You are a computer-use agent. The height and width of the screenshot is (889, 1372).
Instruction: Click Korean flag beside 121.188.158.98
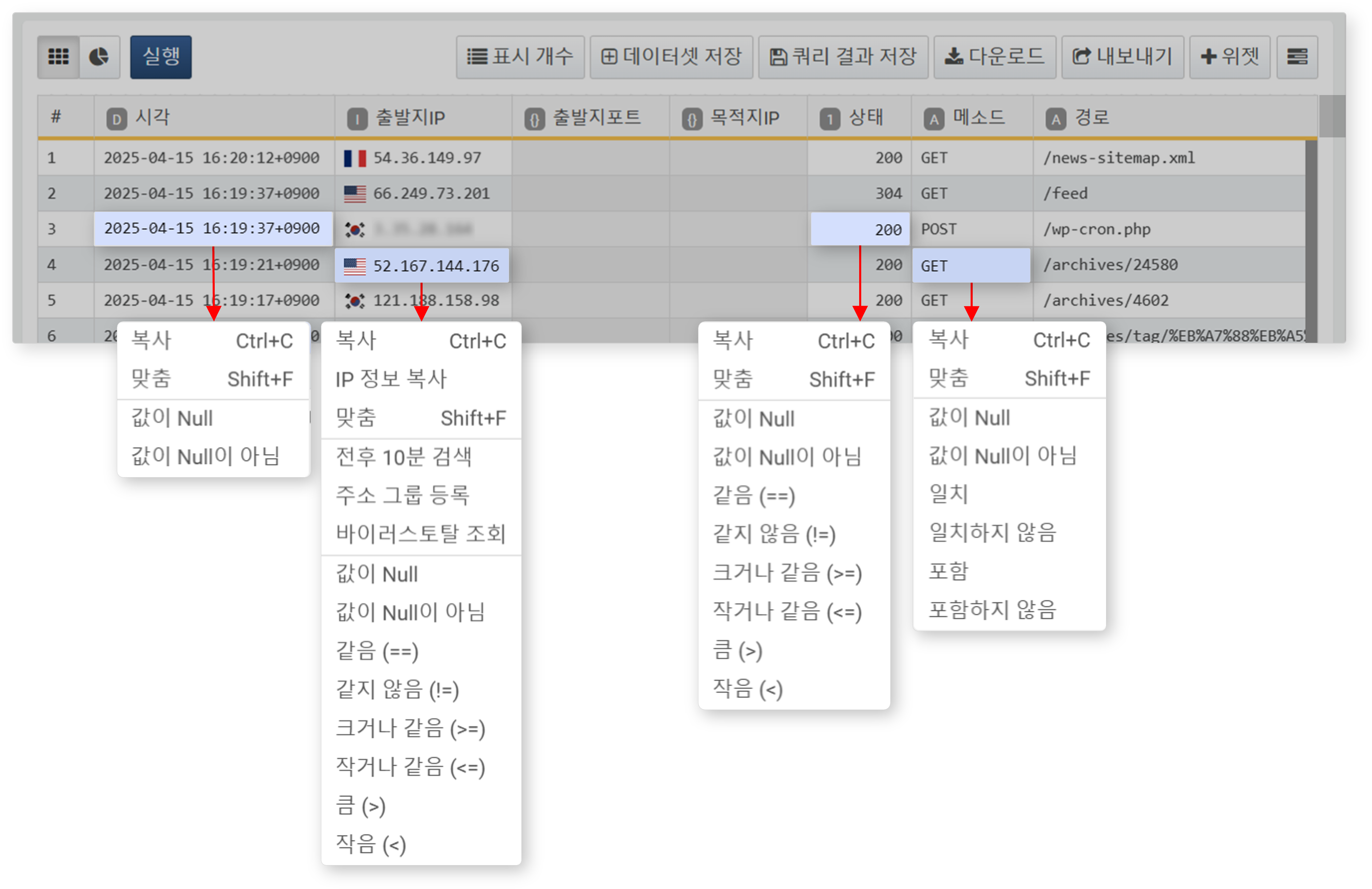click(x=355, y=301)
